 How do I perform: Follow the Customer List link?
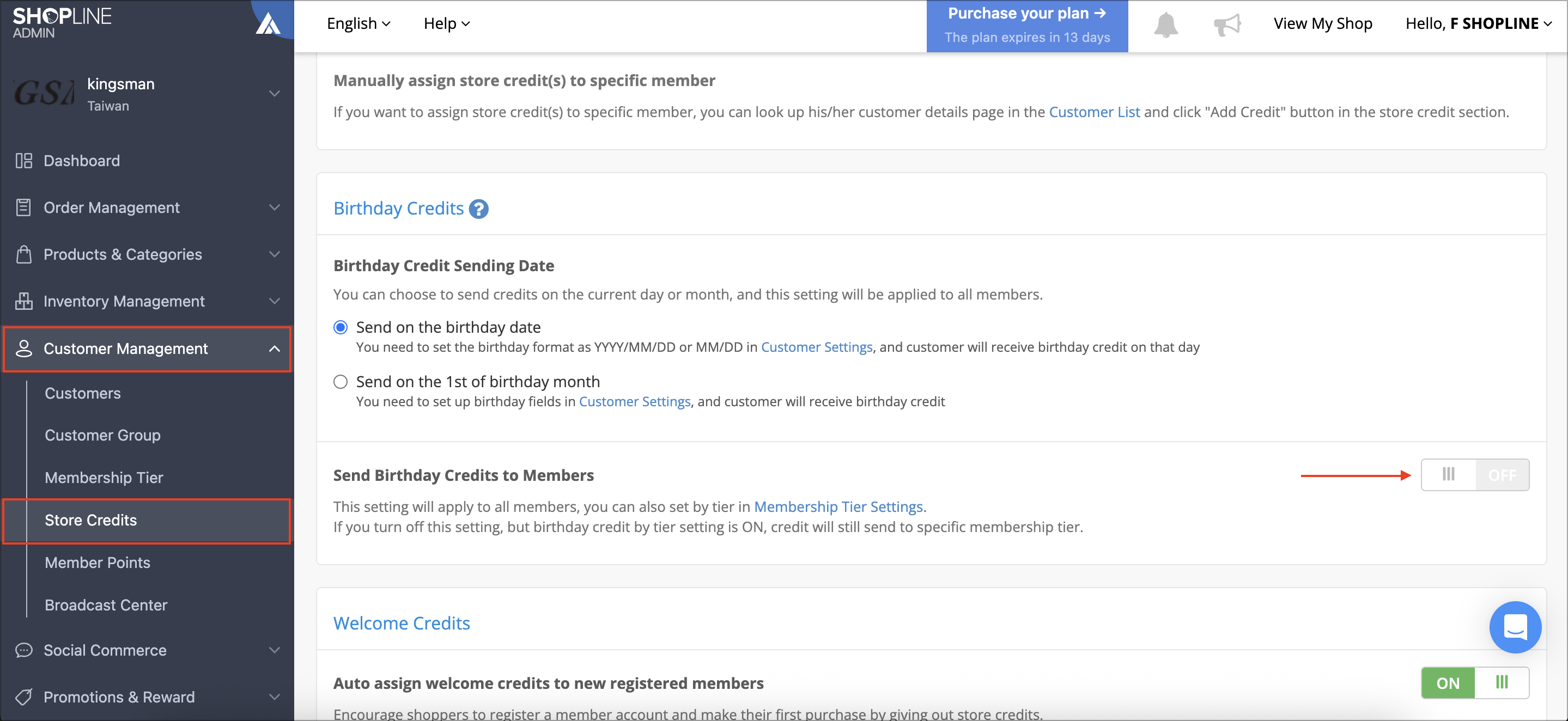pyautogui.click(x=1095, y=112)
